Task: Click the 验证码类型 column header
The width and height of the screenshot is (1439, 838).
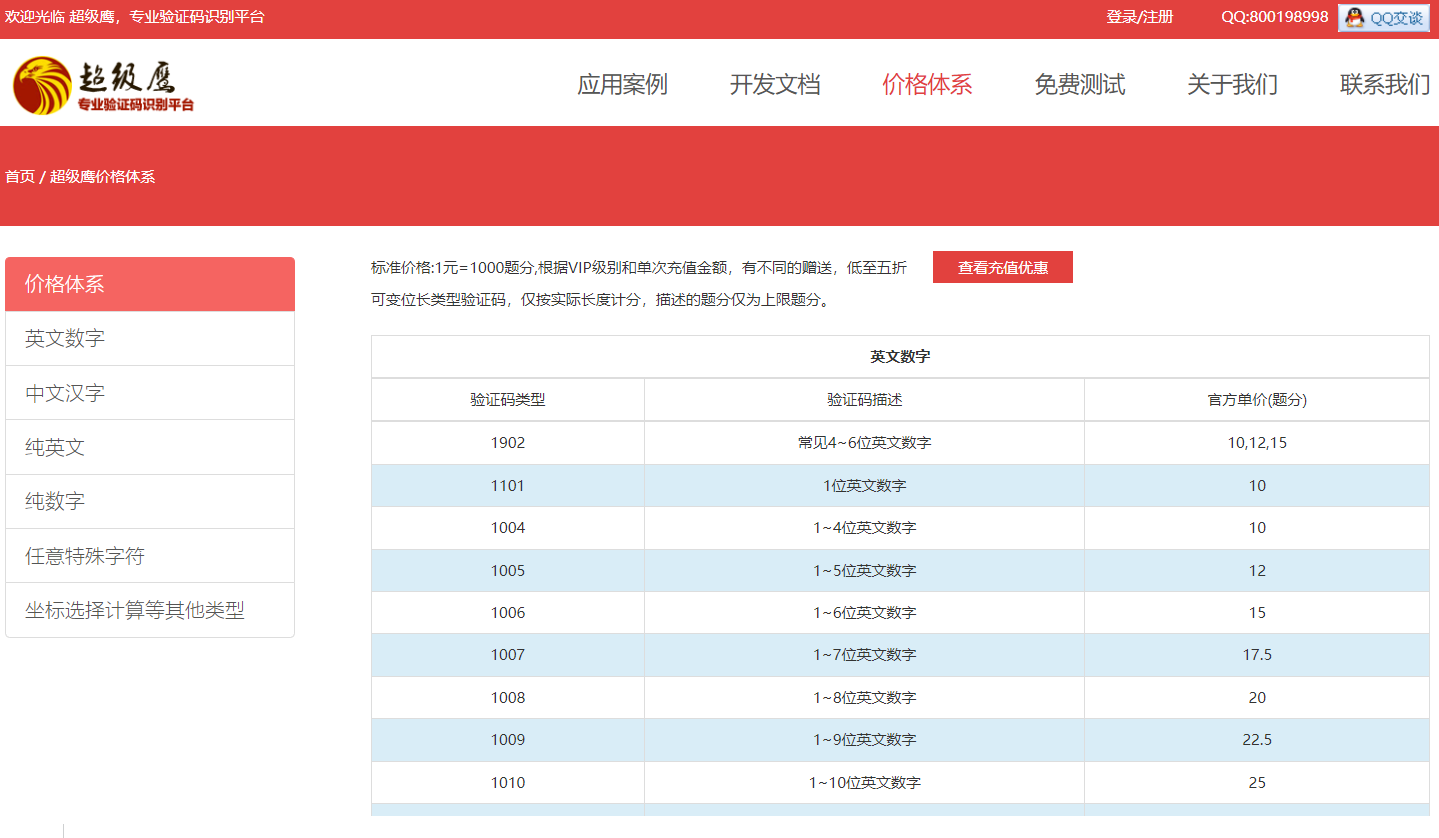Action: [508, 400]
